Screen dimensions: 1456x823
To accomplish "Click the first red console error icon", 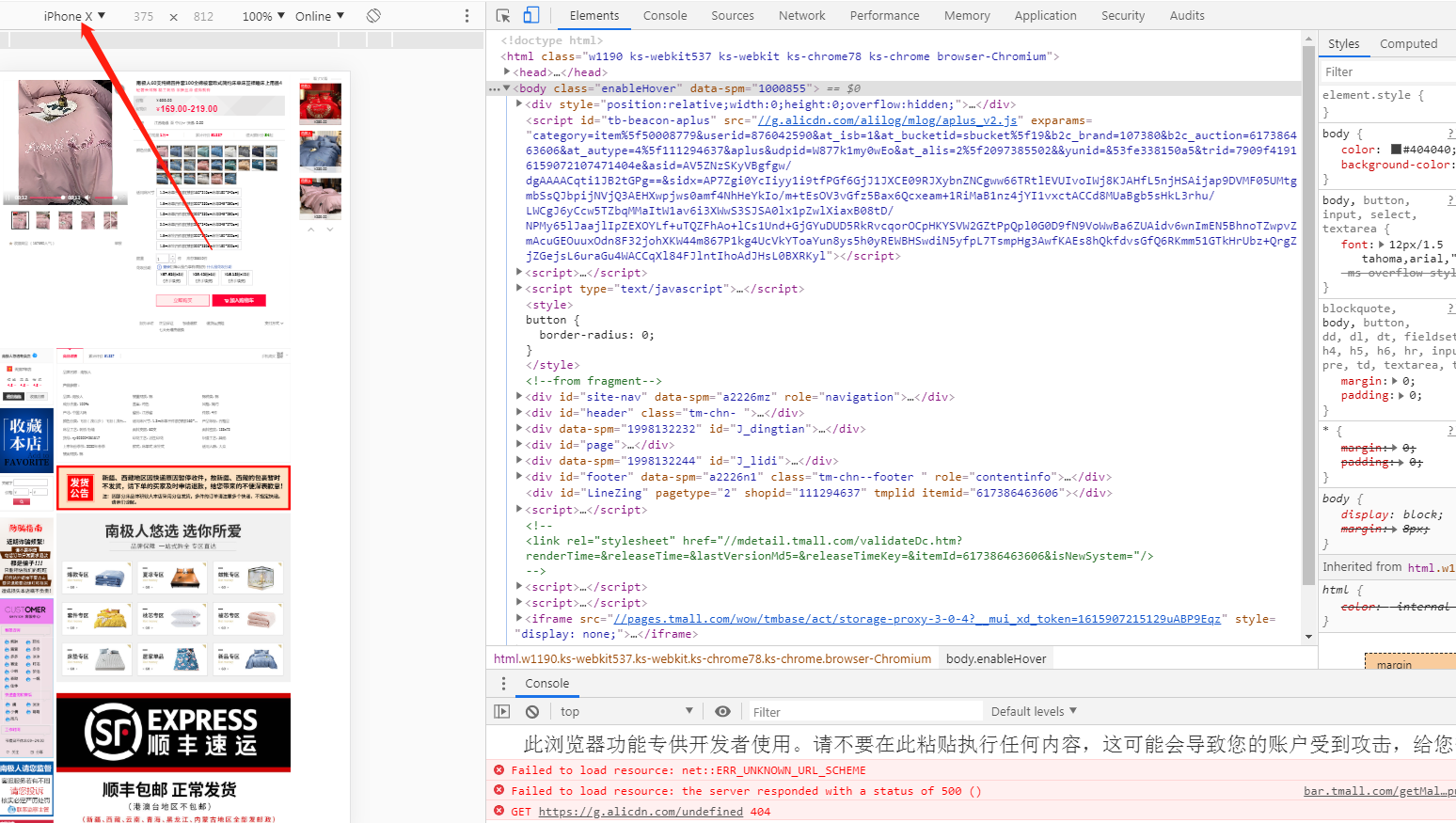I will pos(499,770).
